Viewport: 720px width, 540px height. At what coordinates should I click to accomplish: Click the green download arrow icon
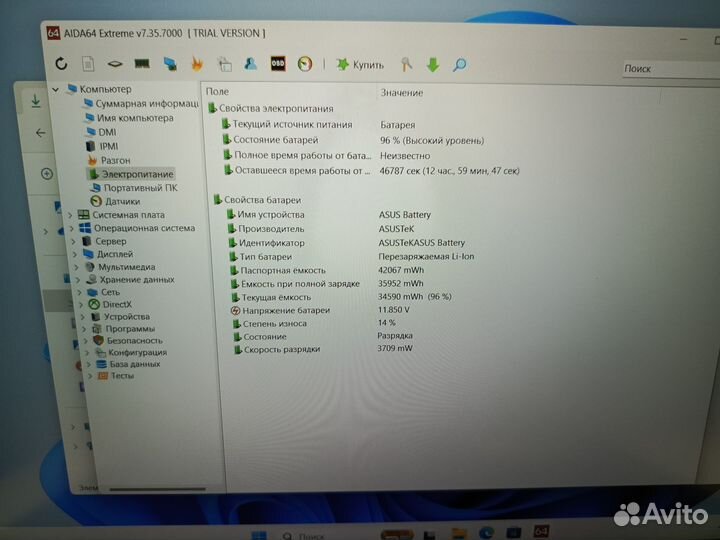[433, 65]
